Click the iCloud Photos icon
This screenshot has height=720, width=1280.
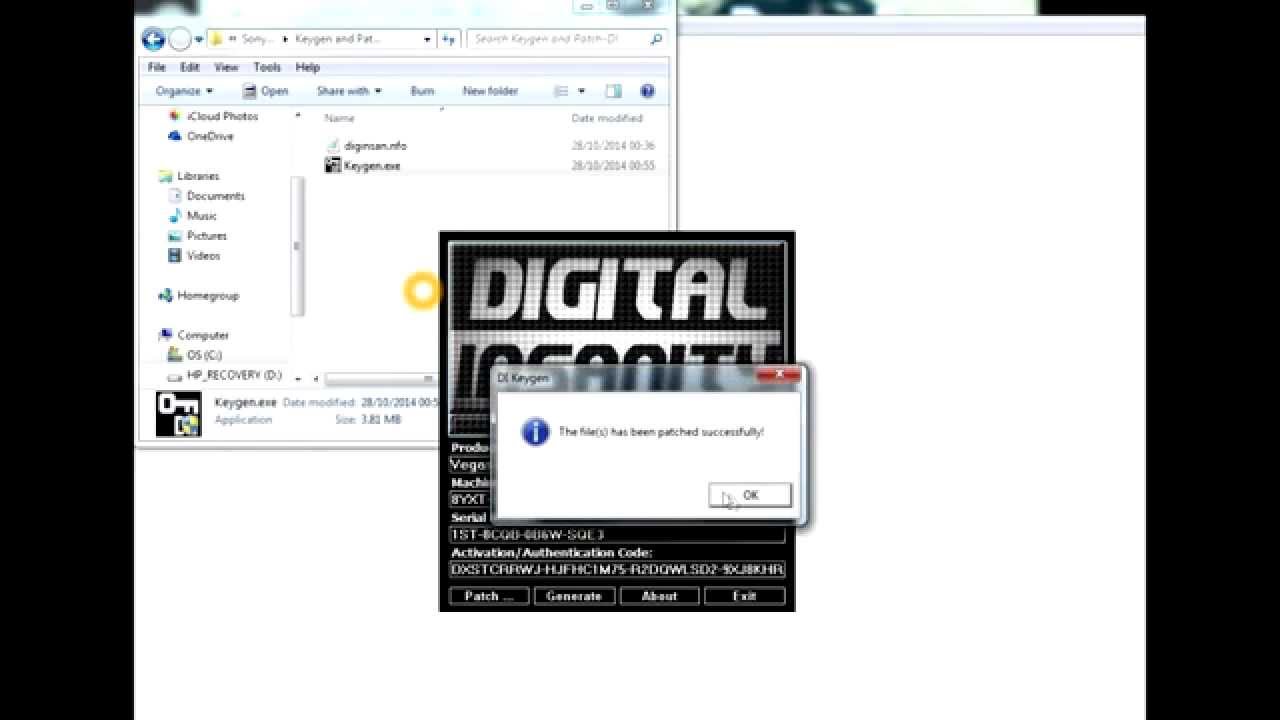pyautogui.click(x=175, y=116)
